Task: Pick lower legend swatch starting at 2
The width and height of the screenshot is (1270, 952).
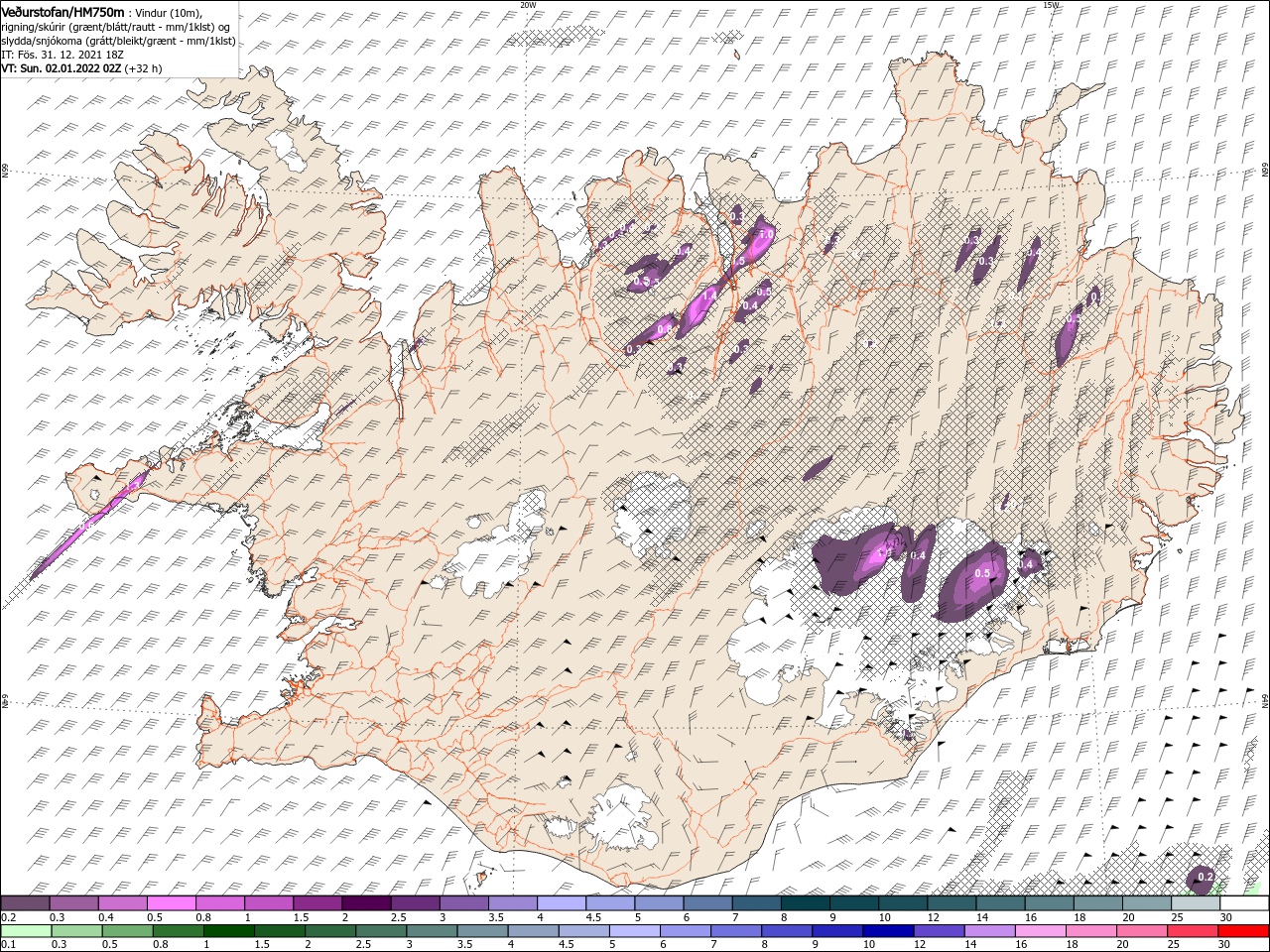Action: tap(330, 931)
